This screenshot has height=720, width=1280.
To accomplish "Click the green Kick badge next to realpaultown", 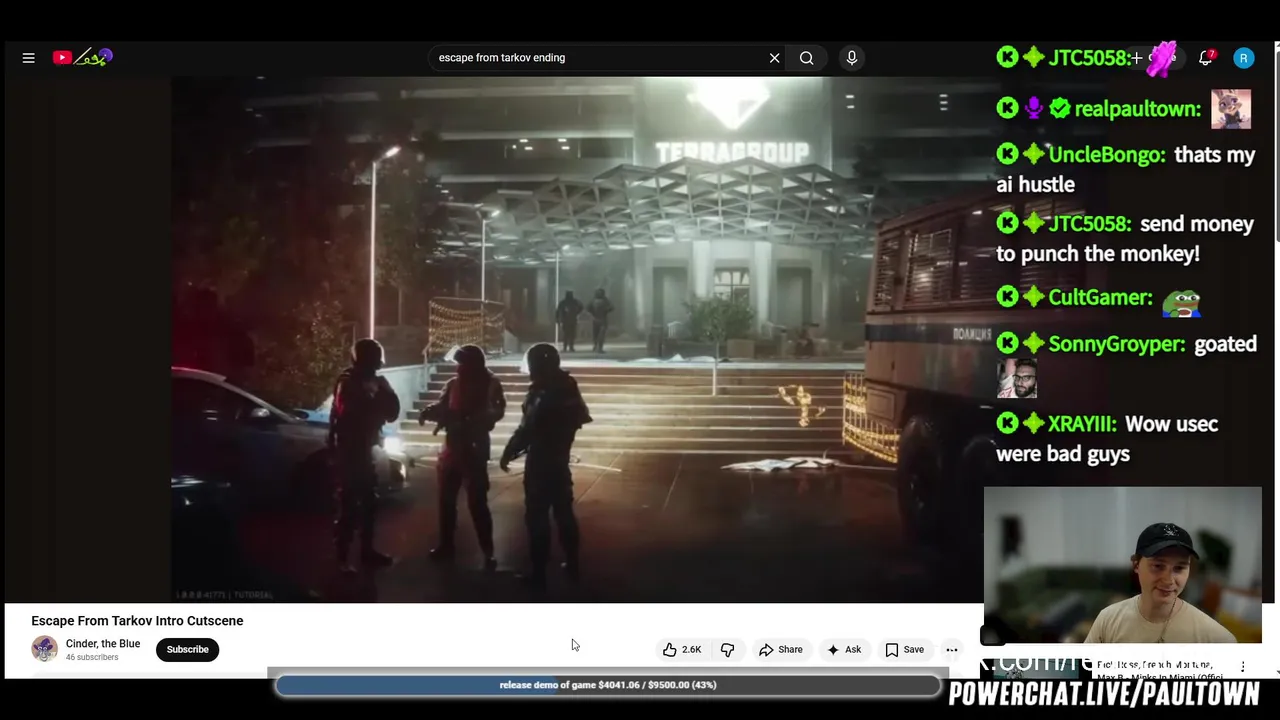I will (1007, 108).
